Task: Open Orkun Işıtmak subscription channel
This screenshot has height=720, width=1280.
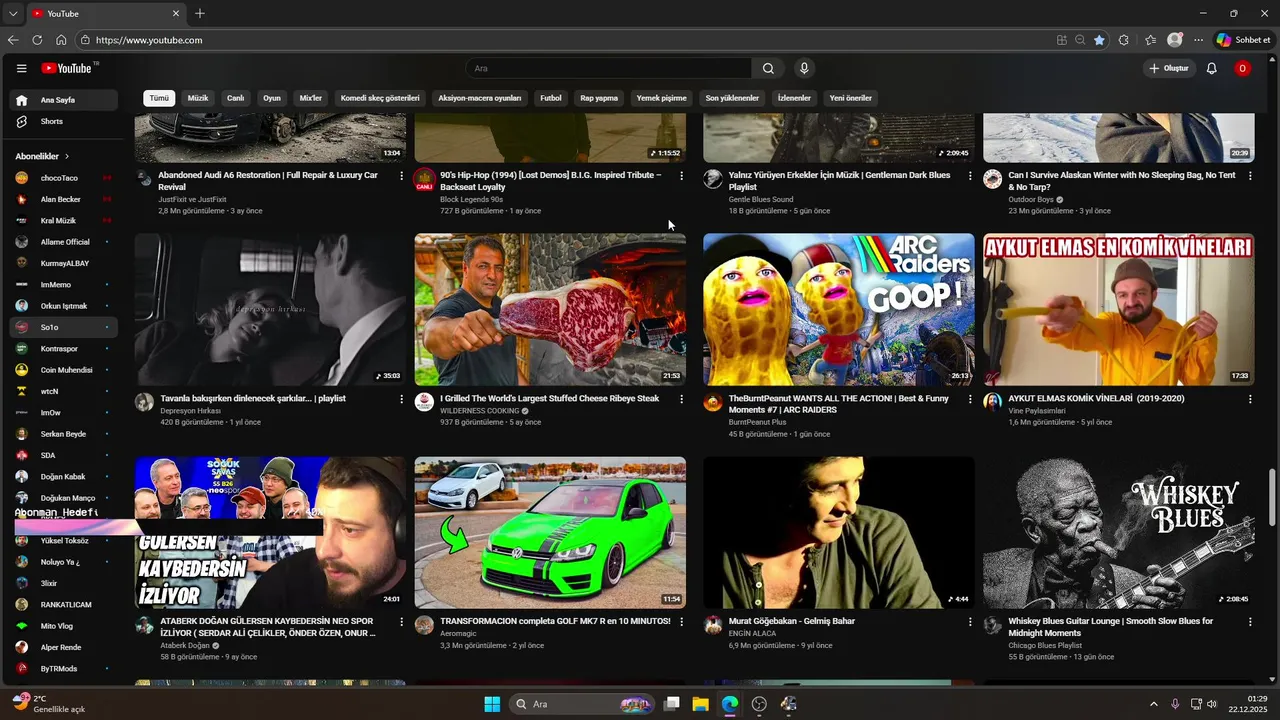Action: (x=64, y=306)
